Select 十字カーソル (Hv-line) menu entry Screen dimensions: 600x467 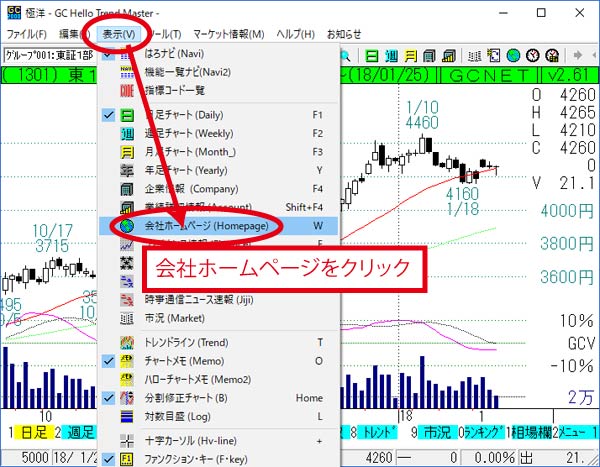[x=218, y=441]
